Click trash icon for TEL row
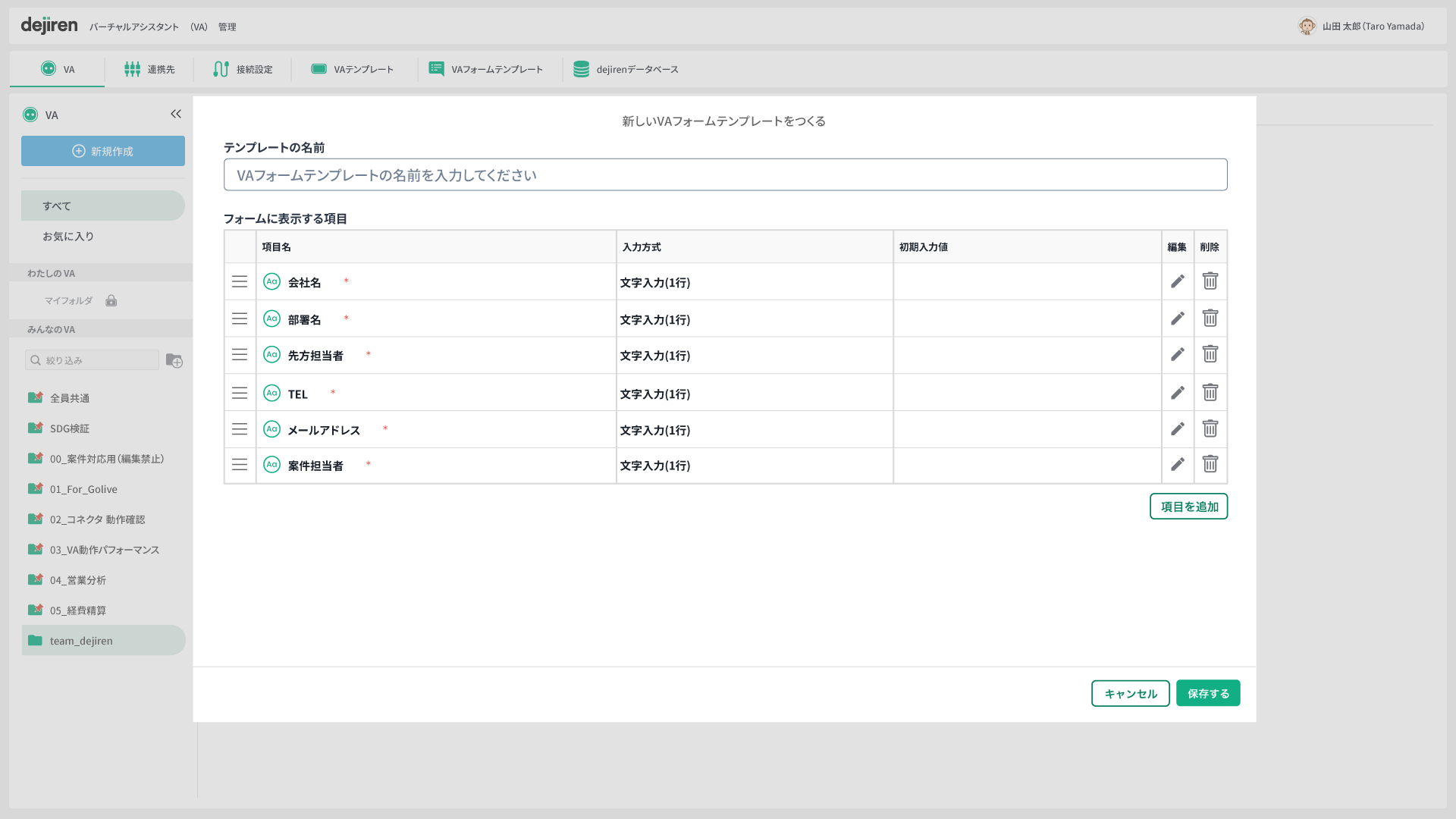This screenshot has width=1456, height=819. coord(1210,393)
